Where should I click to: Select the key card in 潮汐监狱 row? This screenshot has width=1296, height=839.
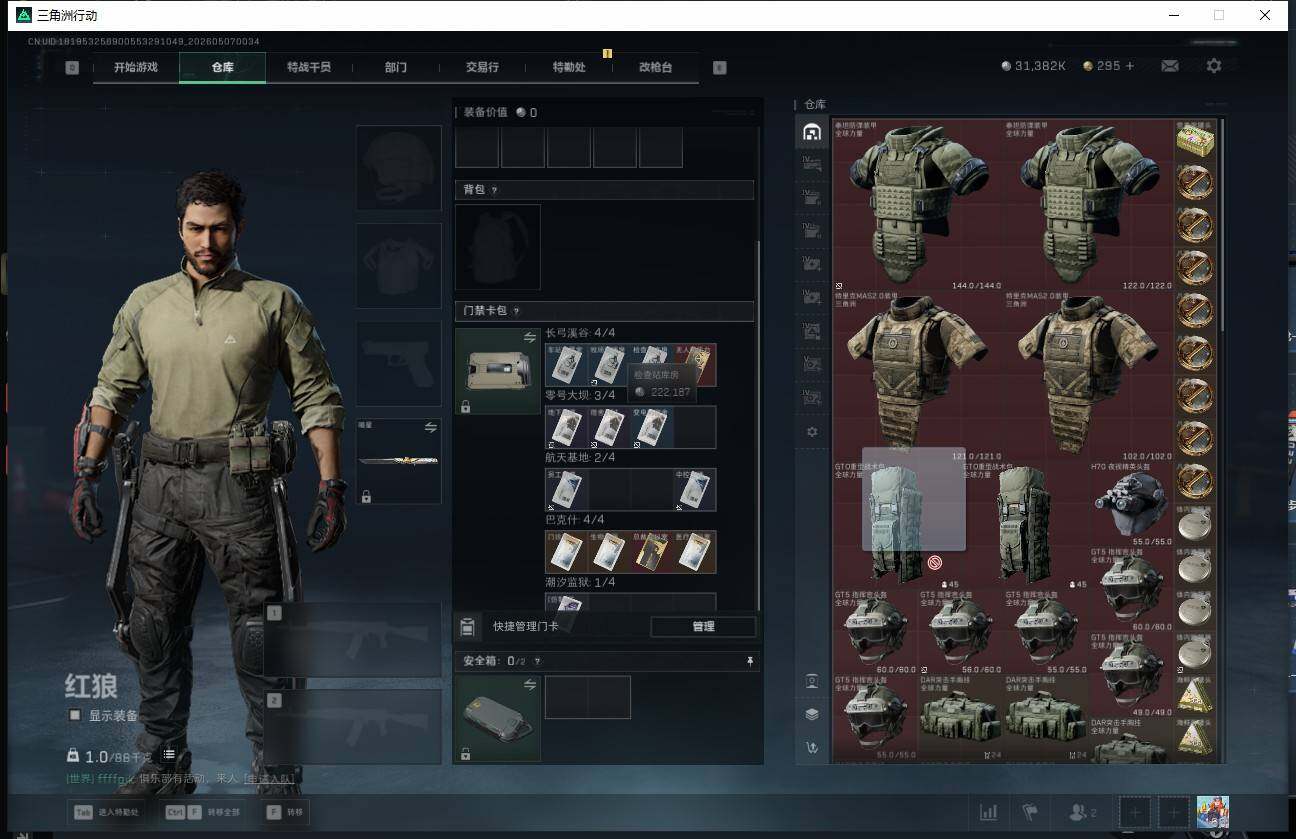pos(566,602)
